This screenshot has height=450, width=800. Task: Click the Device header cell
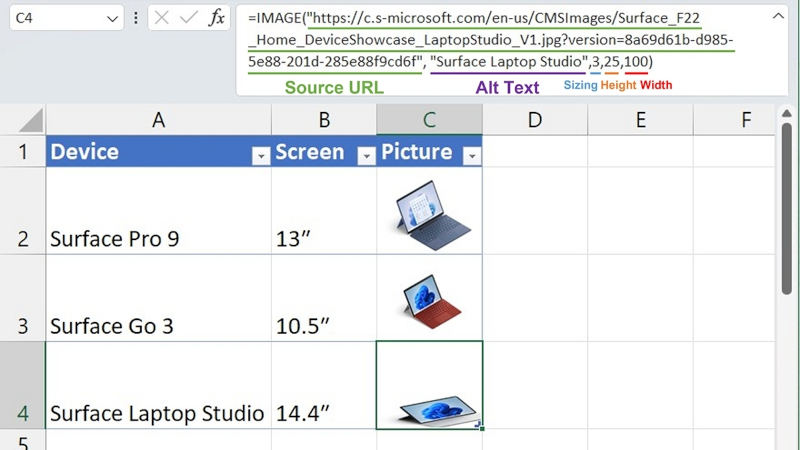159,152
